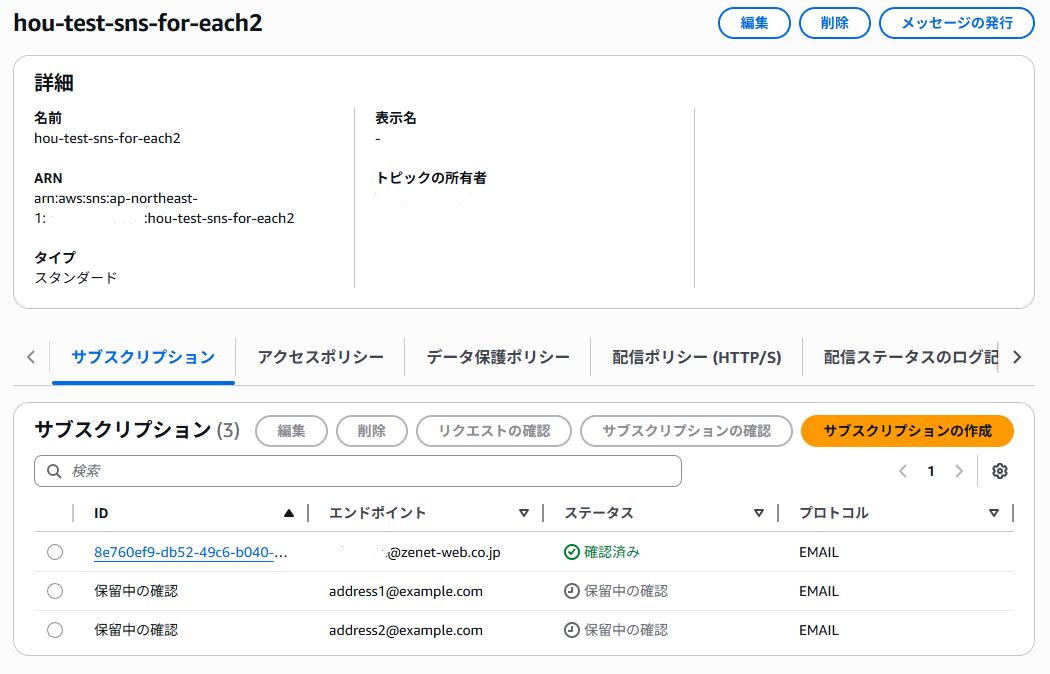1050x674 pixels.
Task: Select the zenet-web.co.jp subscription radio button
Action: click(x=55, y=552)
